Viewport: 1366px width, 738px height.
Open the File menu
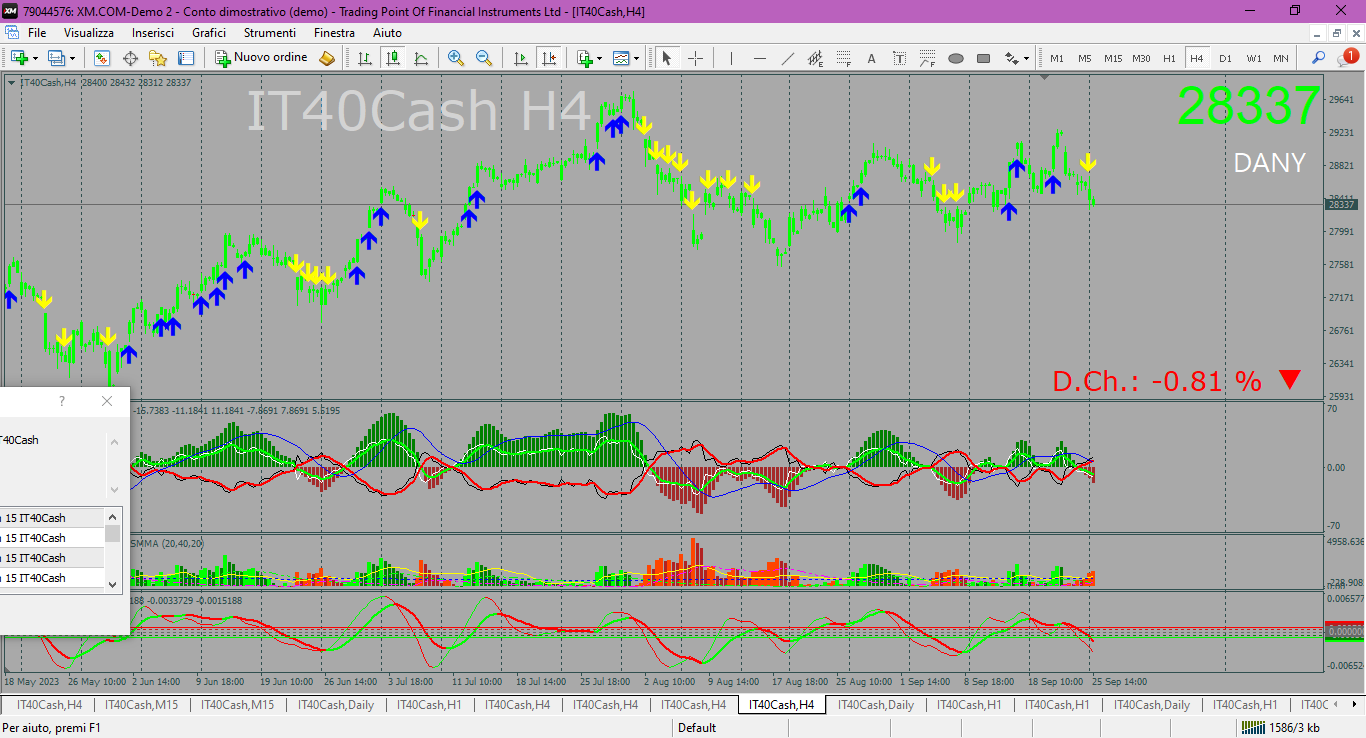click(x=37, y=33)
